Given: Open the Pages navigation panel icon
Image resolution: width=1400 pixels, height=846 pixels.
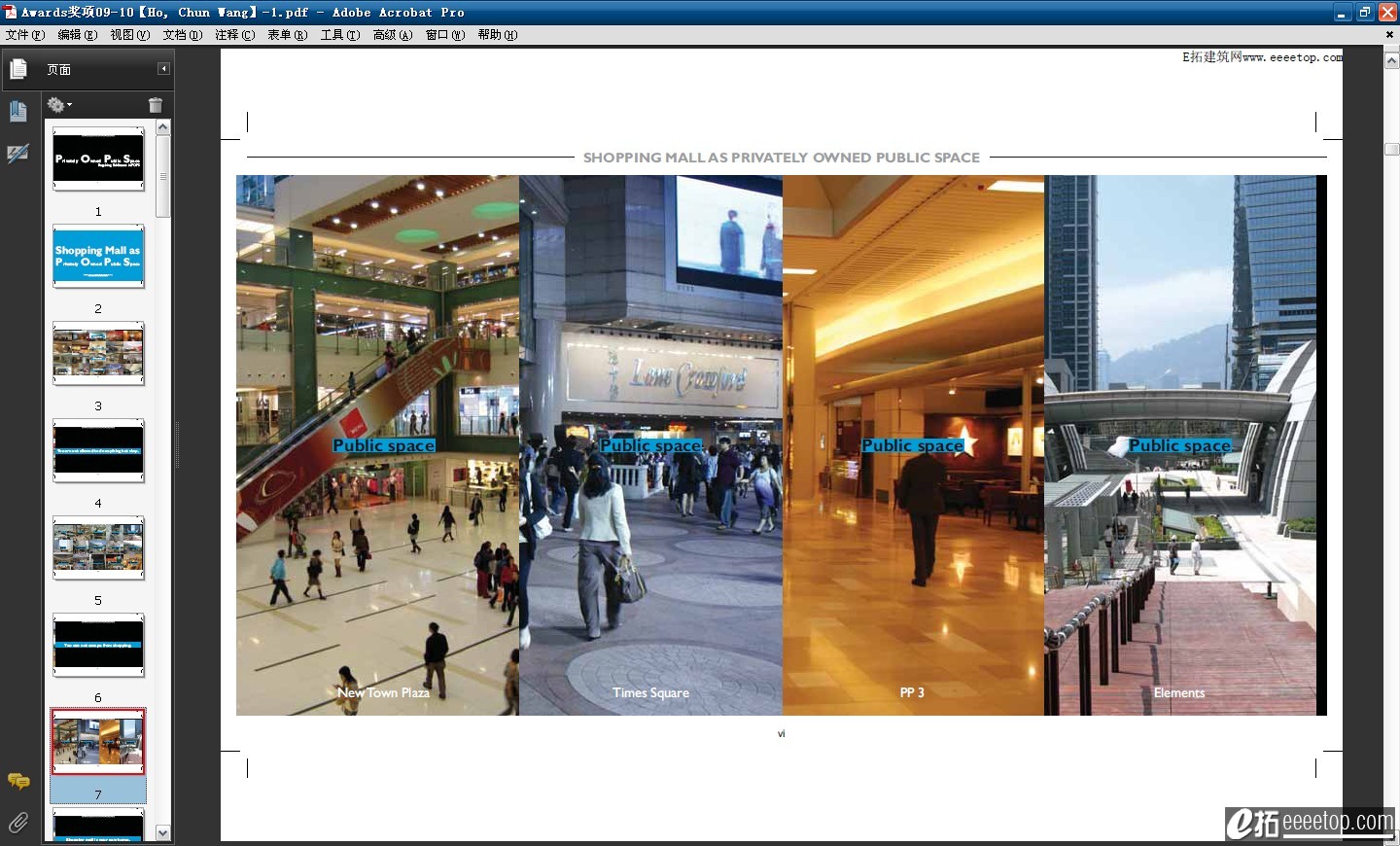Looking at the screenshot, I should pyautogui.click(x=17, y=69).
